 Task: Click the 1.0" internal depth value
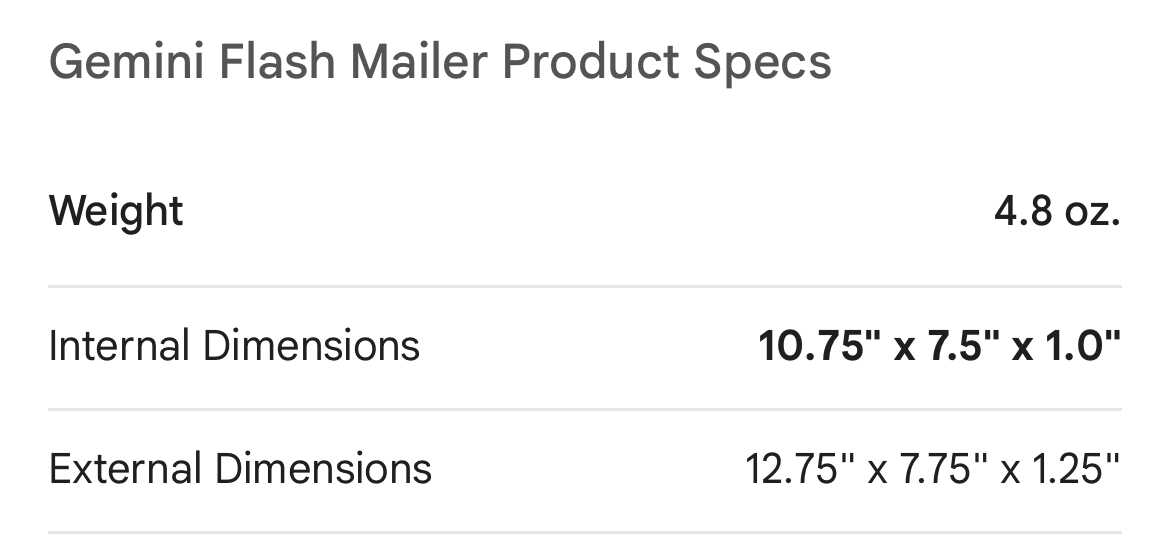pyautogui.click(x=1081, y=346)
